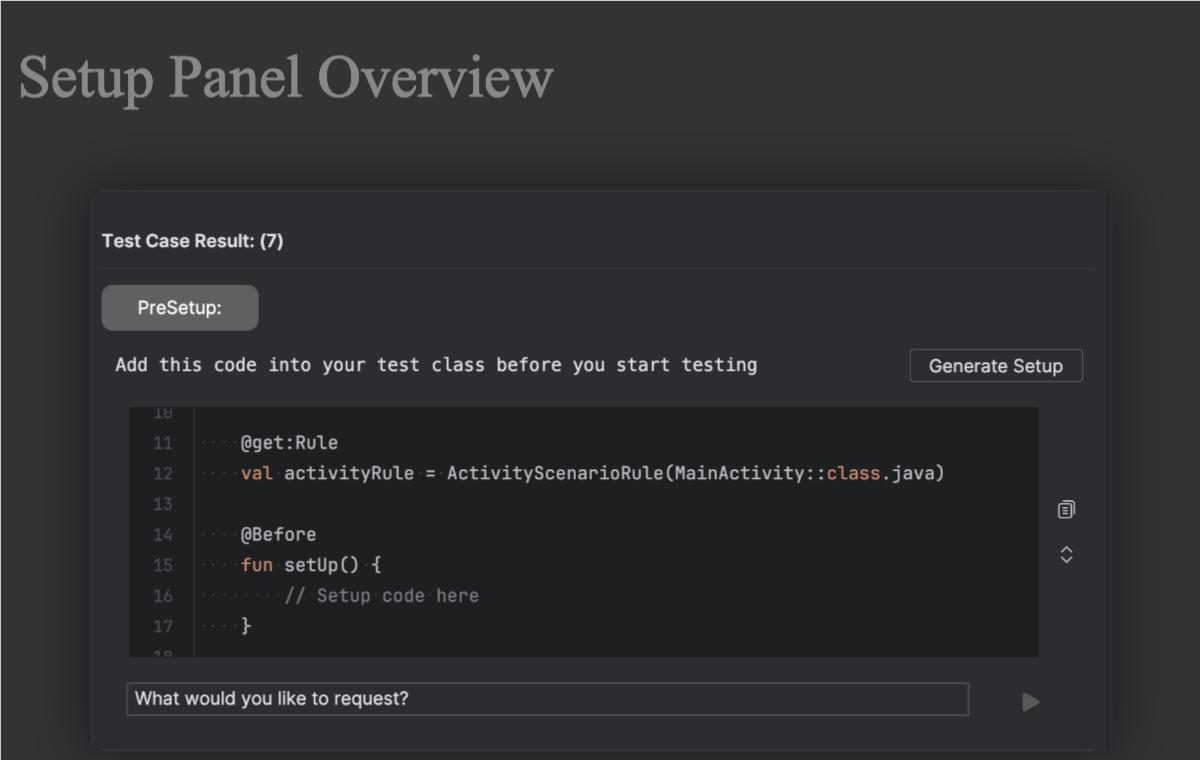Focus the 'What would you like to request?' field
The width and height of the screenshot is (1200, 760).
pyautogui.click(x=547, y=699)
